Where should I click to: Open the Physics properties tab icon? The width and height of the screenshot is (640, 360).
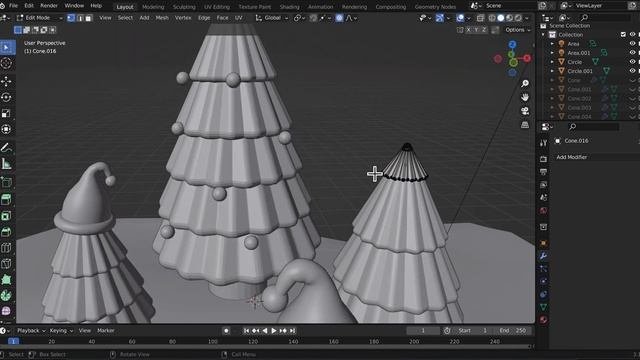tap(543, 281)
